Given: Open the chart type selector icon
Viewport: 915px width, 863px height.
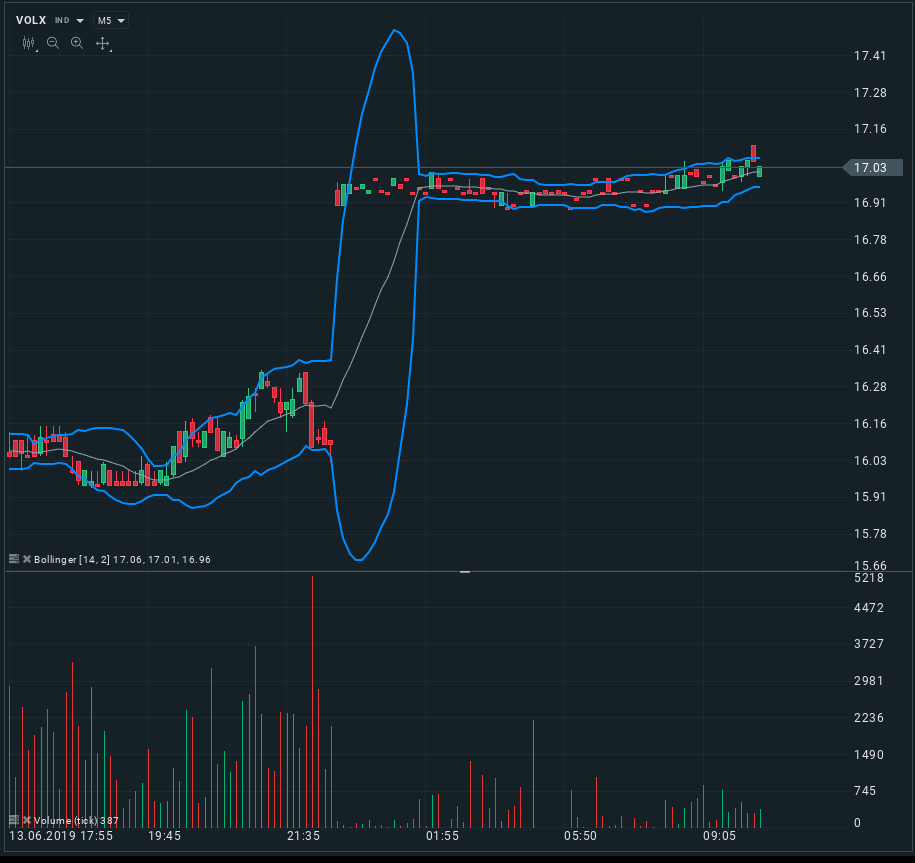Looking at the screenshot, I should [29, 43].
